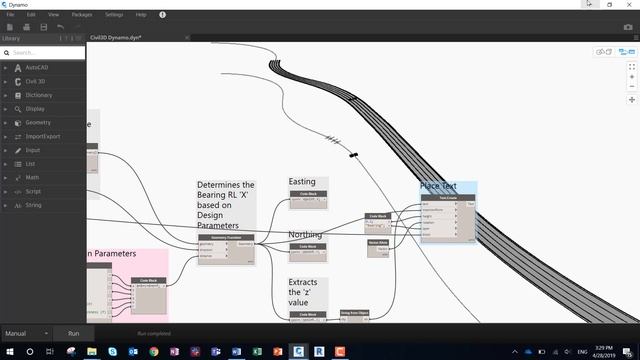
Task: Select the Extracts the 'z' value note
Action: coord(303,292)
